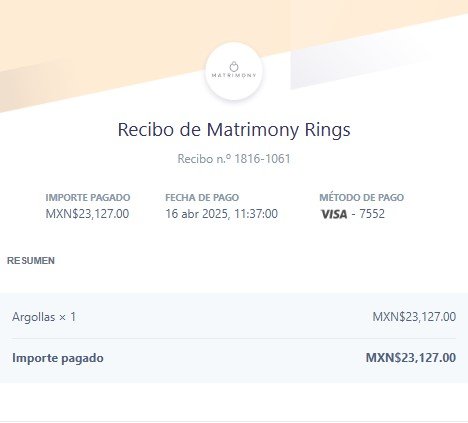Click the bold Importe pagado row label
This screenshot has height=423, width=468.
point(58,358)
